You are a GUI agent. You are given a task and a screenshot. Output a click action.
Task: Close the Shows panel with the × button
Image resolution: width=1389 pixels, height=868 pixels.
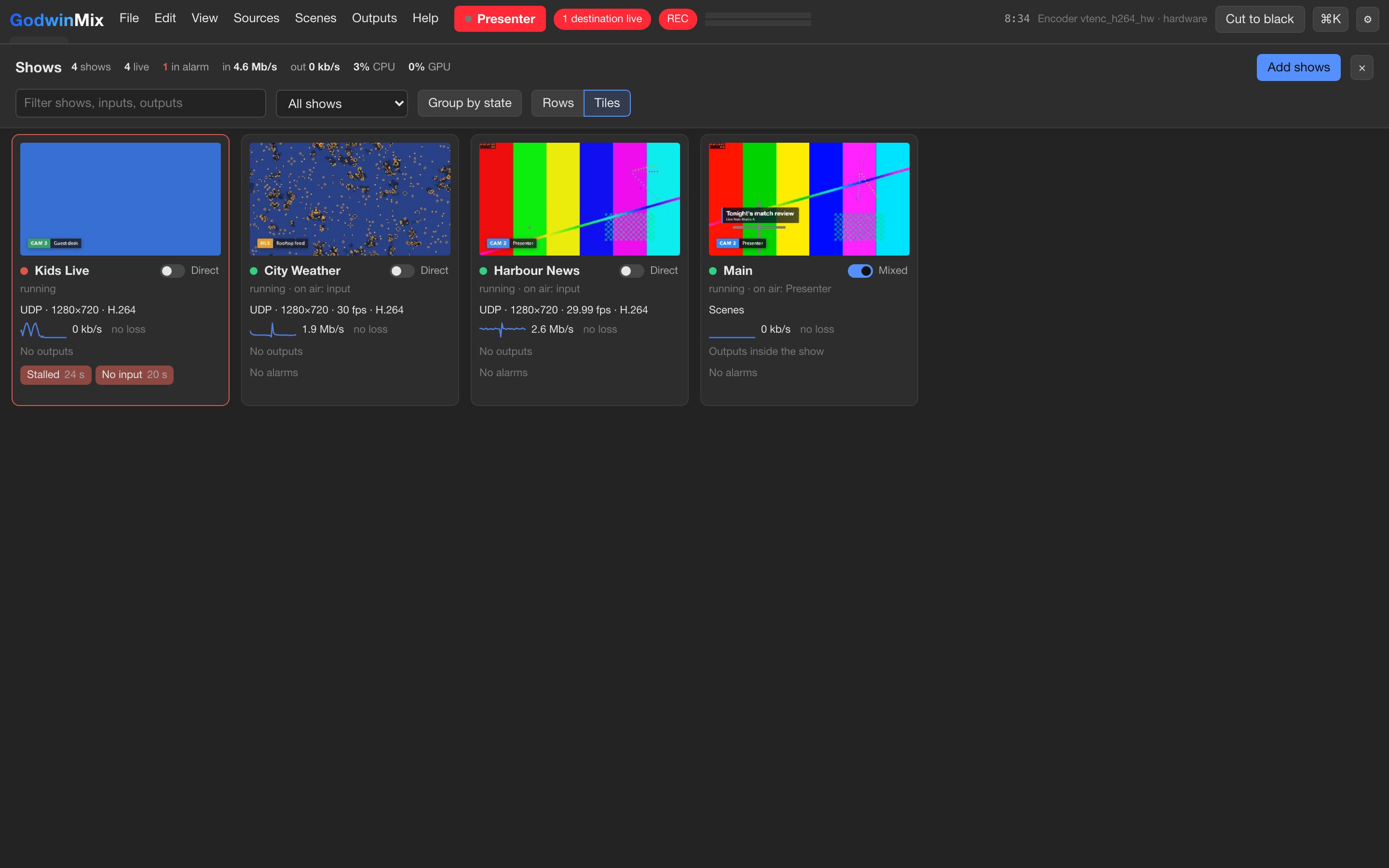point(1362,68)
